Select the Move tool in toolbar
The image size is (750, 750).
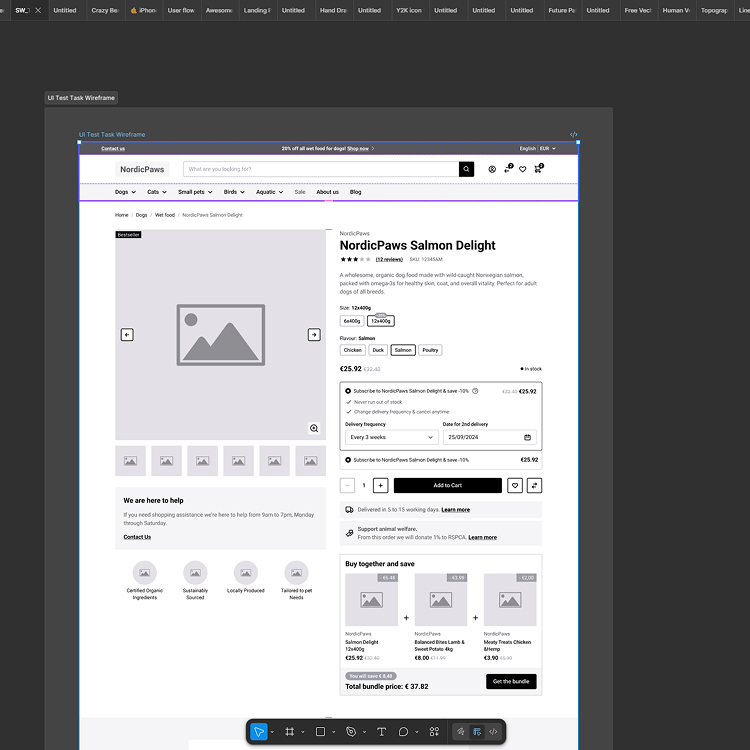[x=259, y=732]
